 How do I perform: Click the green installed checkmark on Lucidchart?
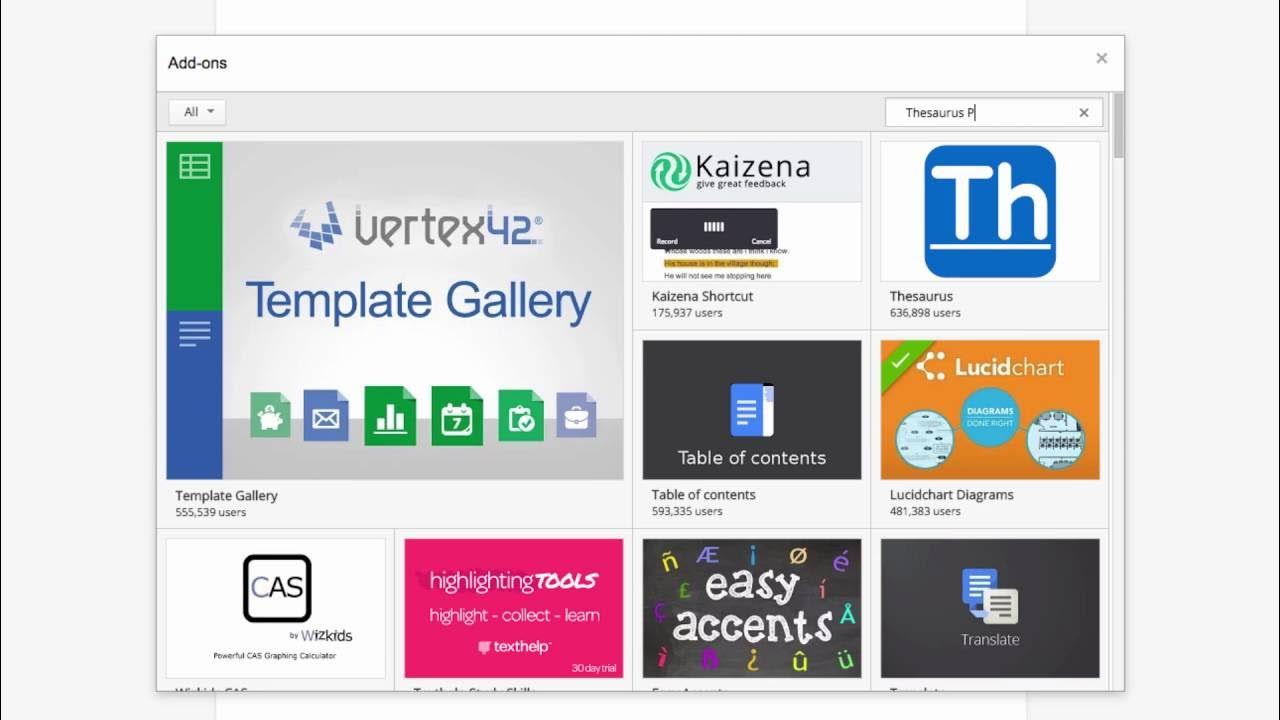[x=900, y=360]
